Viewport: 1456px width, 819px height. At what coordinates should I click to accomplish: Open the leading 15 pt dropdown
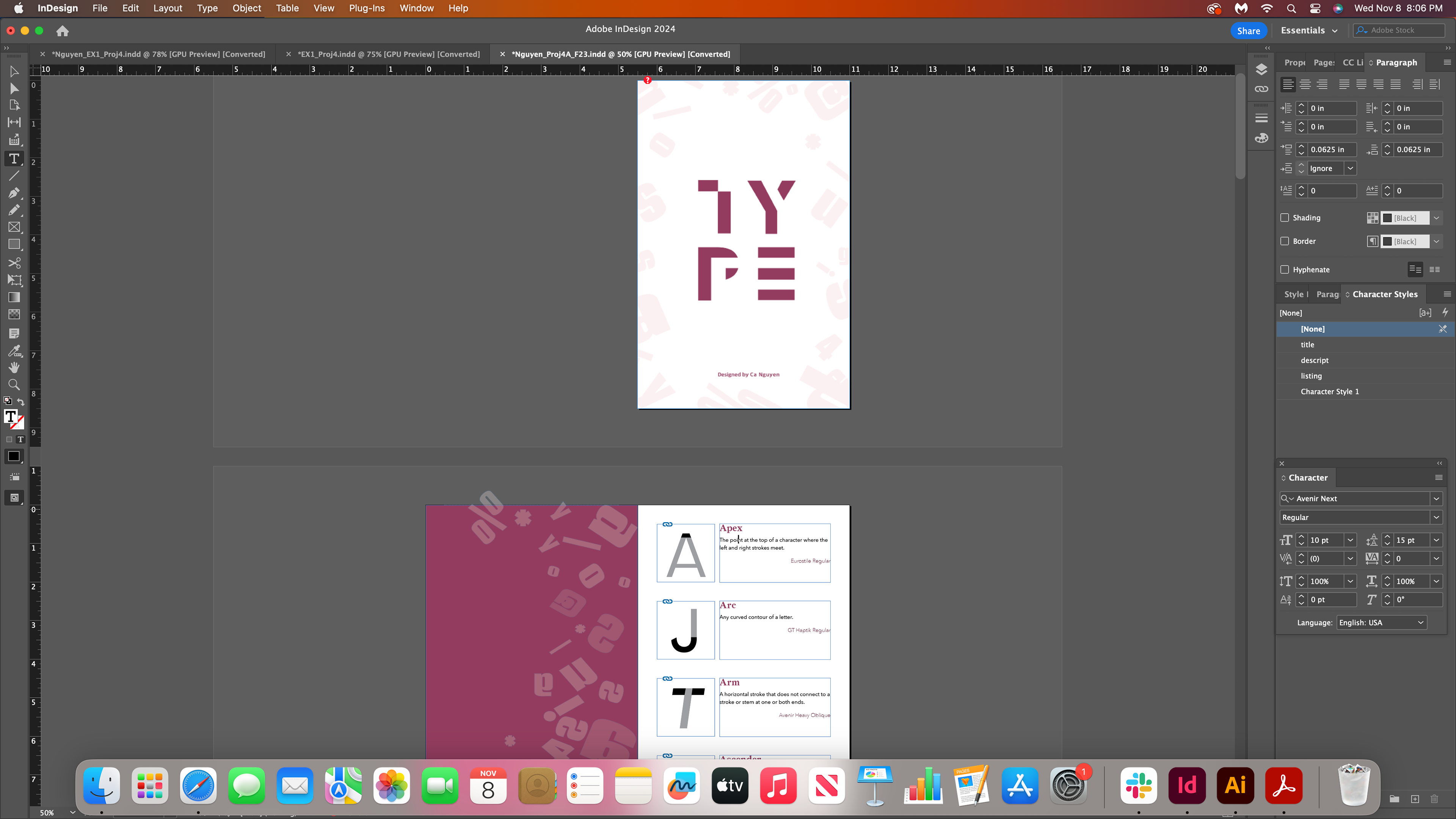click(1436, 540)
